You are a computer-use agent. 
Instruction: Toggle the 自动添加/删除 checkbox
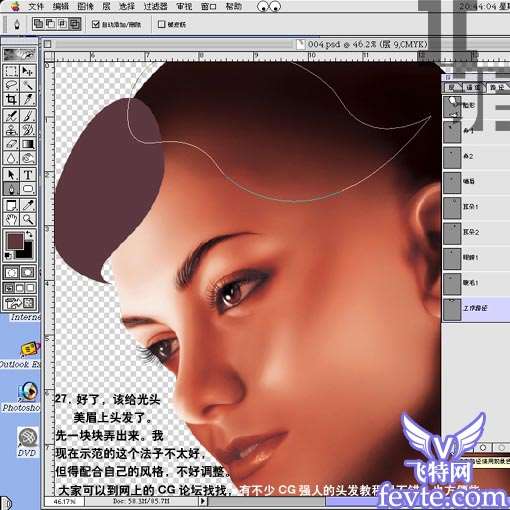(x=96, y=24)
